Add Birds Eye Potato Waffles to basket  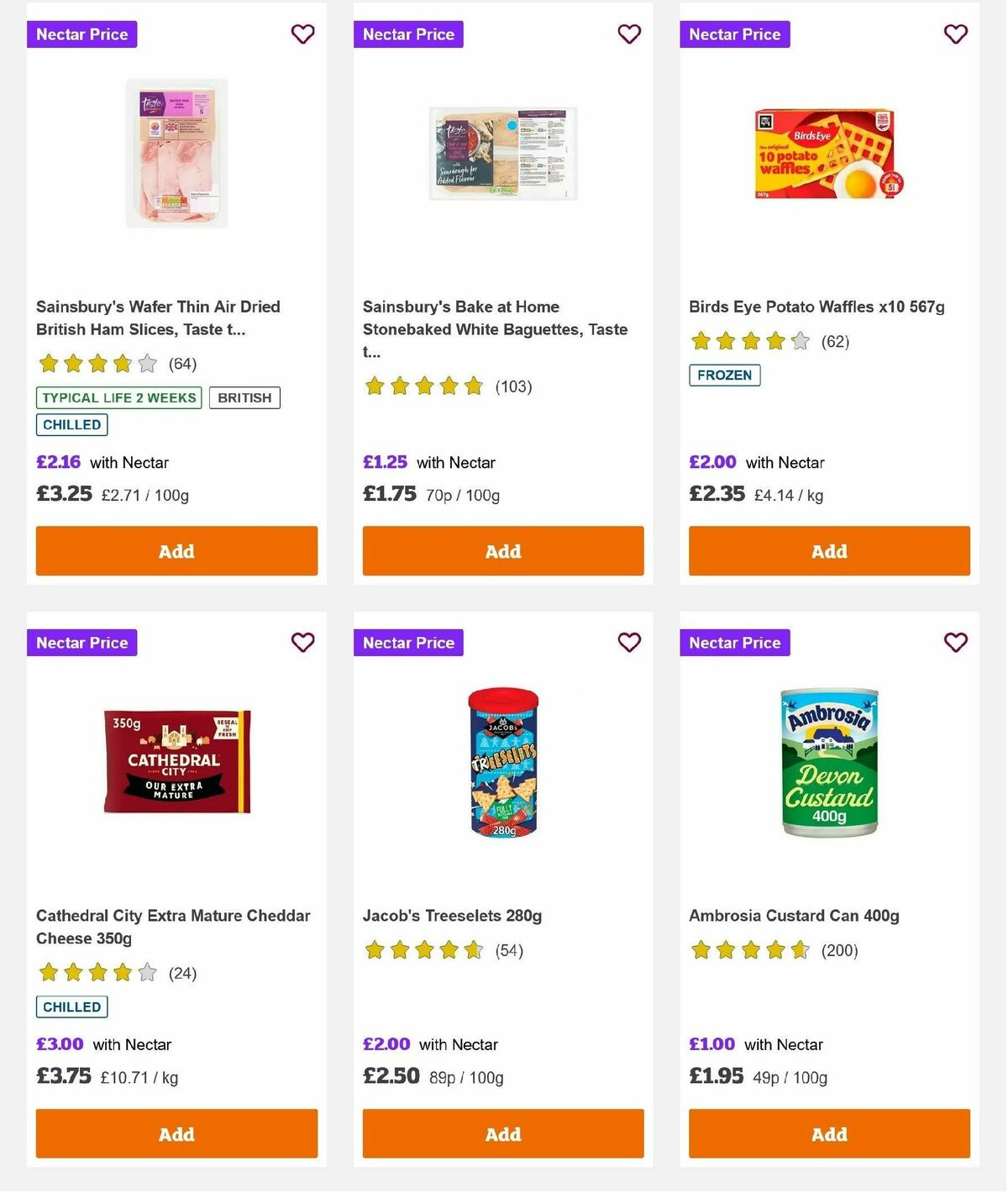[x=829, y=551]
